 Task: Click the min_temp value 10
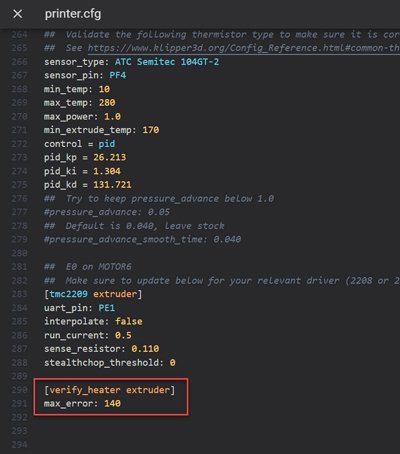tap(104, 89)
